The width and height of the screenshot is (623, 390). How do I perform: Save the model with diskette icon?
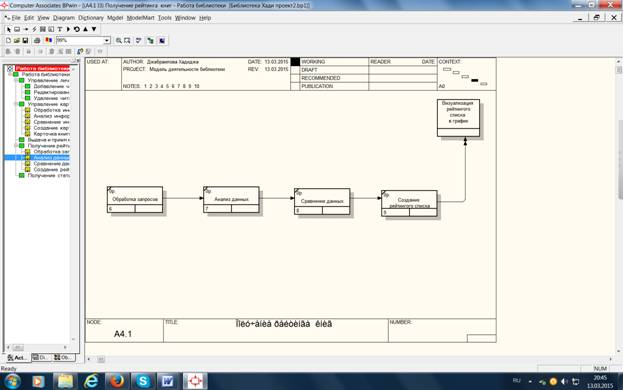[x=25, y=41]
